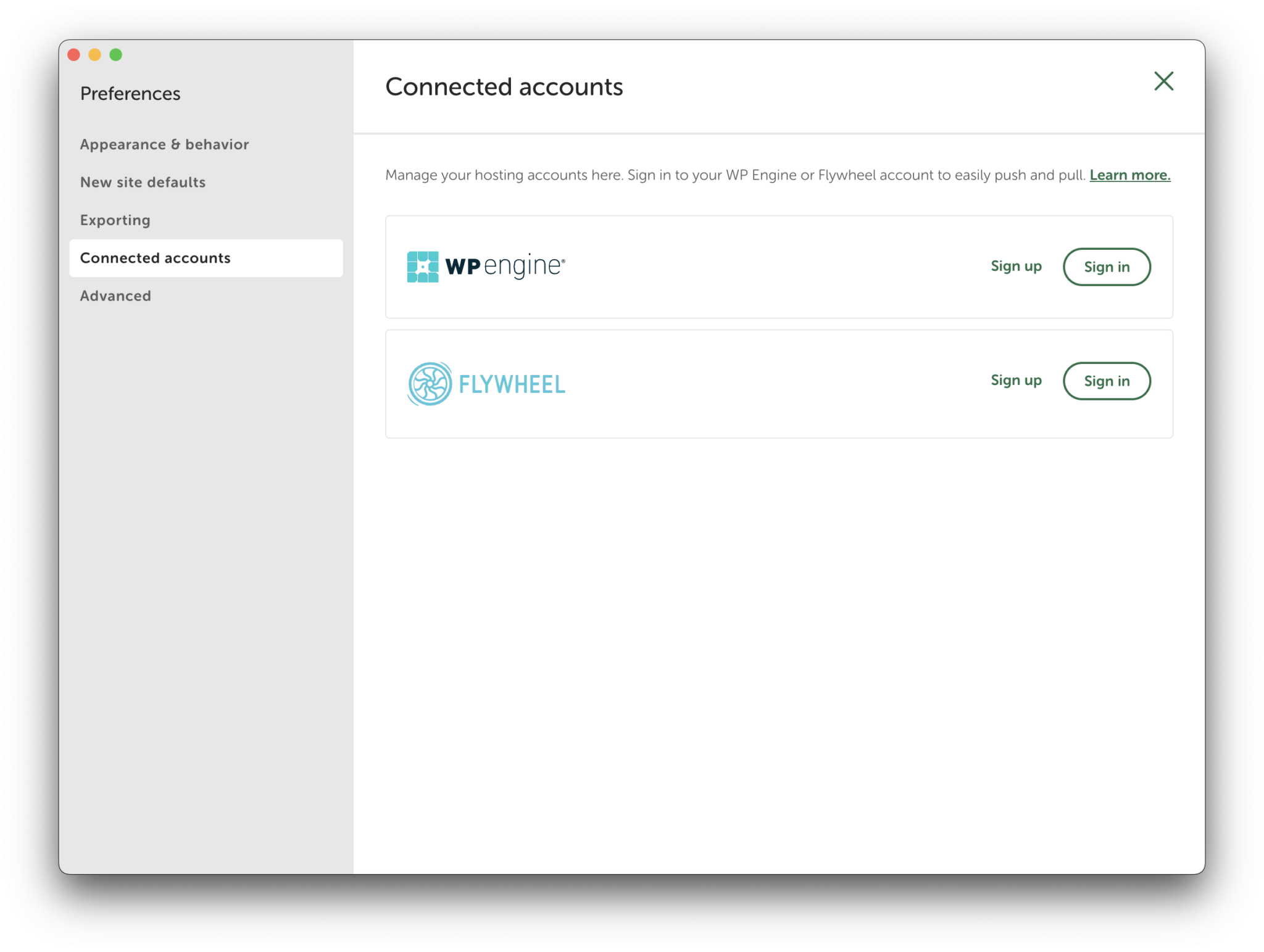Click the Preferences sidebar title
Image resolution: width=1264 pixels, height=952 pixels.
(x=130, y=94)
